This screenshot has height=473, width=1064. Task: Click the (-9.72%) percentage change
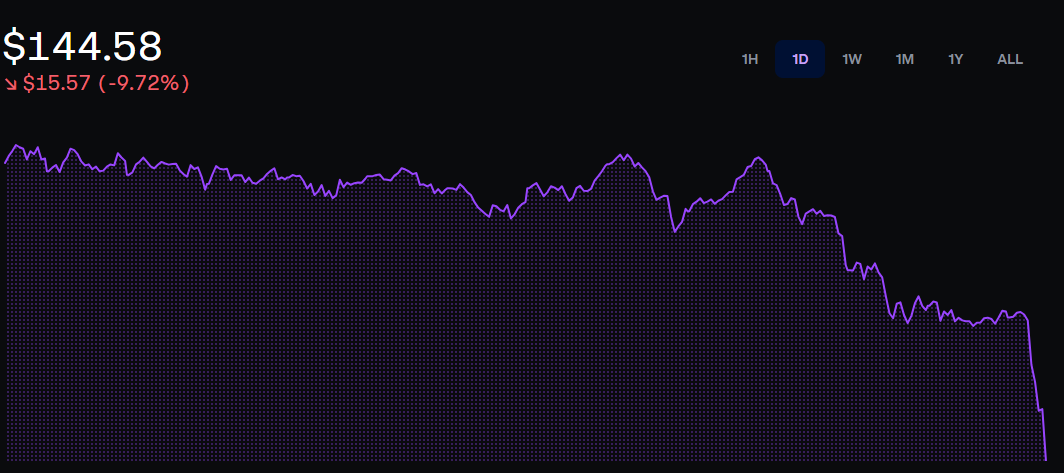[x=144, y=84]
